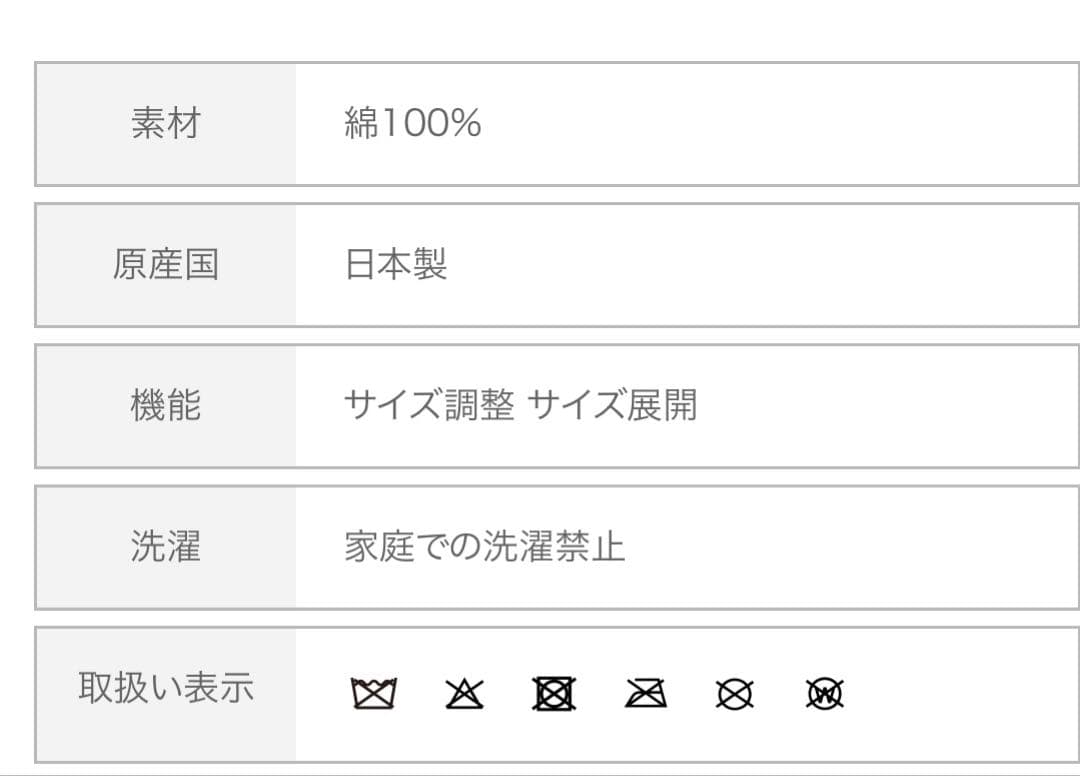Click the 日本製 origin value

click(x=396, y=265)
